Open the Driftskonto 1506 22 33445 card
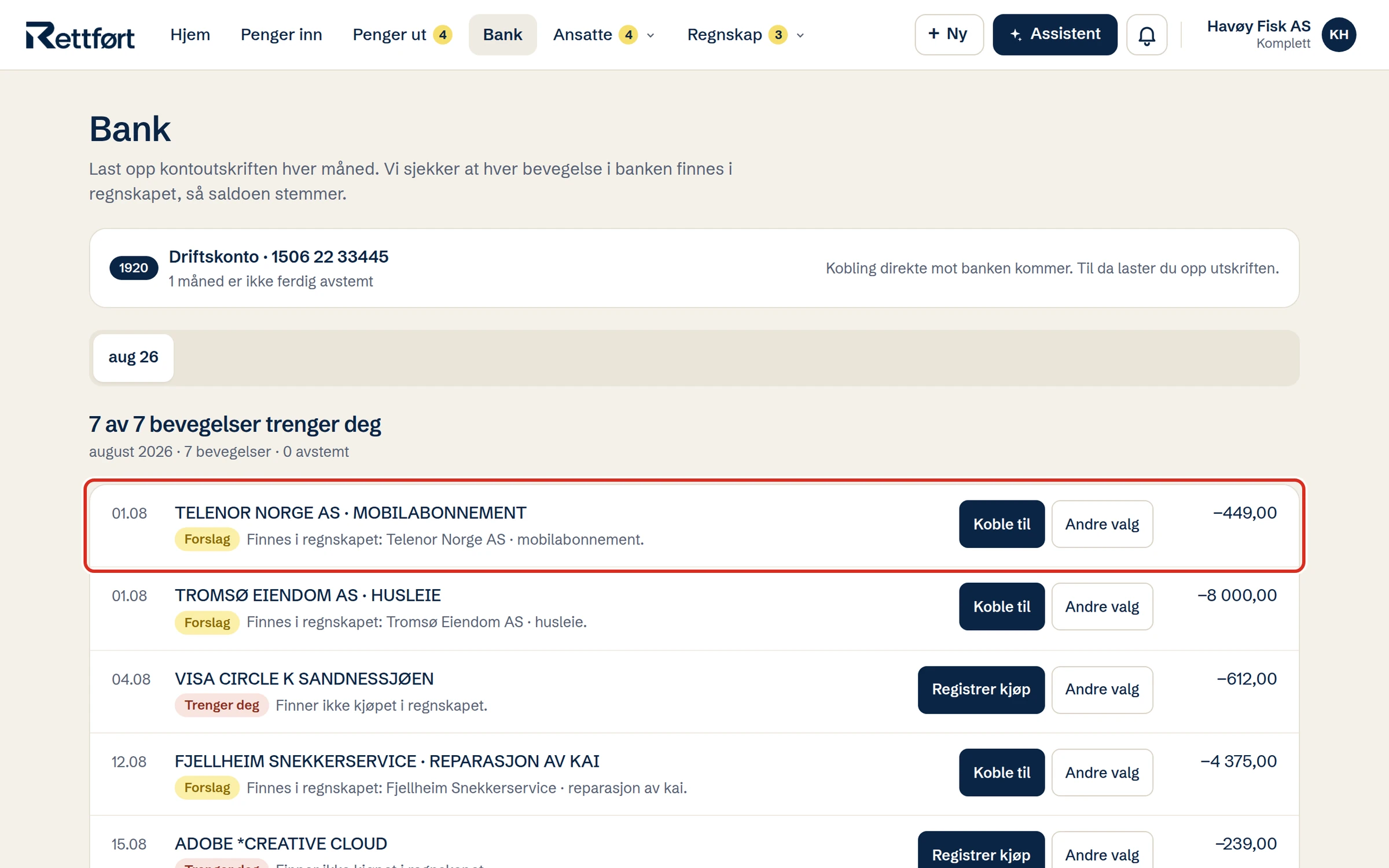 tap(694, 268)
